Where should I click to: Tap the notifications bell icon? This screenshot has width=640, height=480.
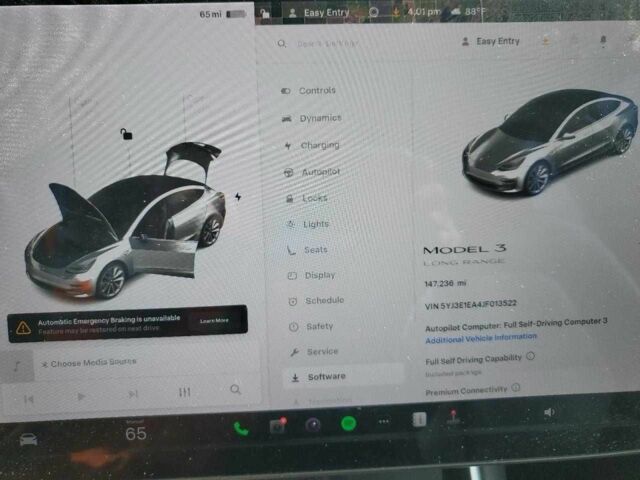603,40
